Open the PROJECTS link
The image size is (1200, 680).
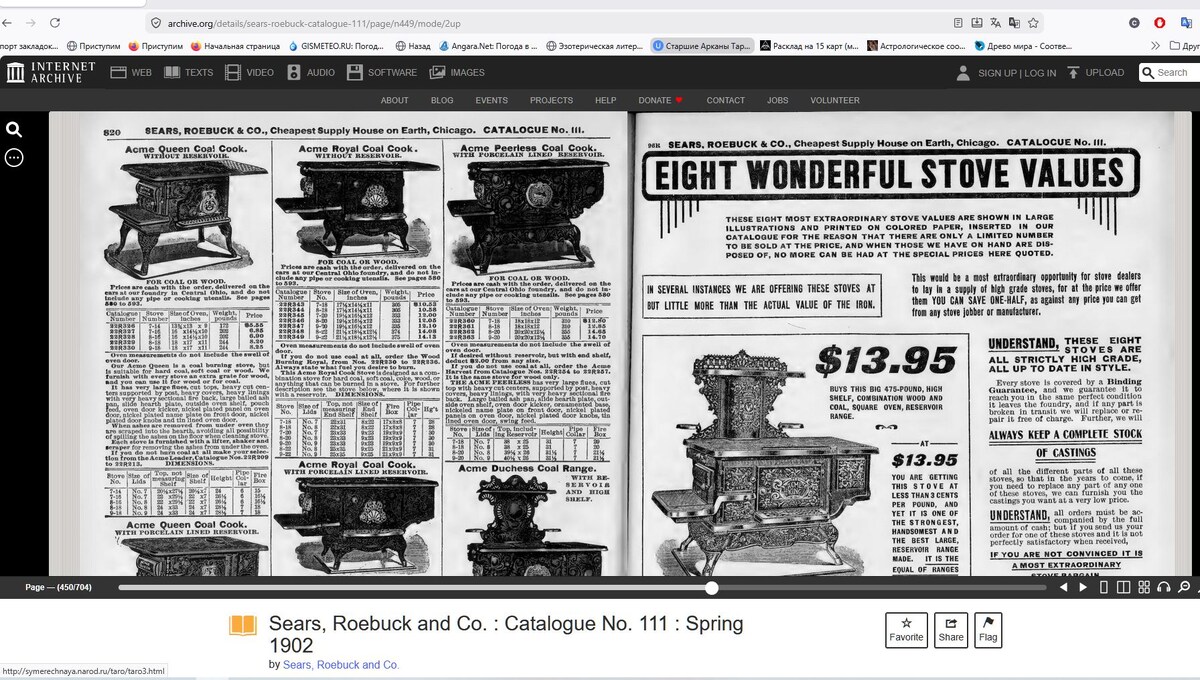click(x=551, y=100)
